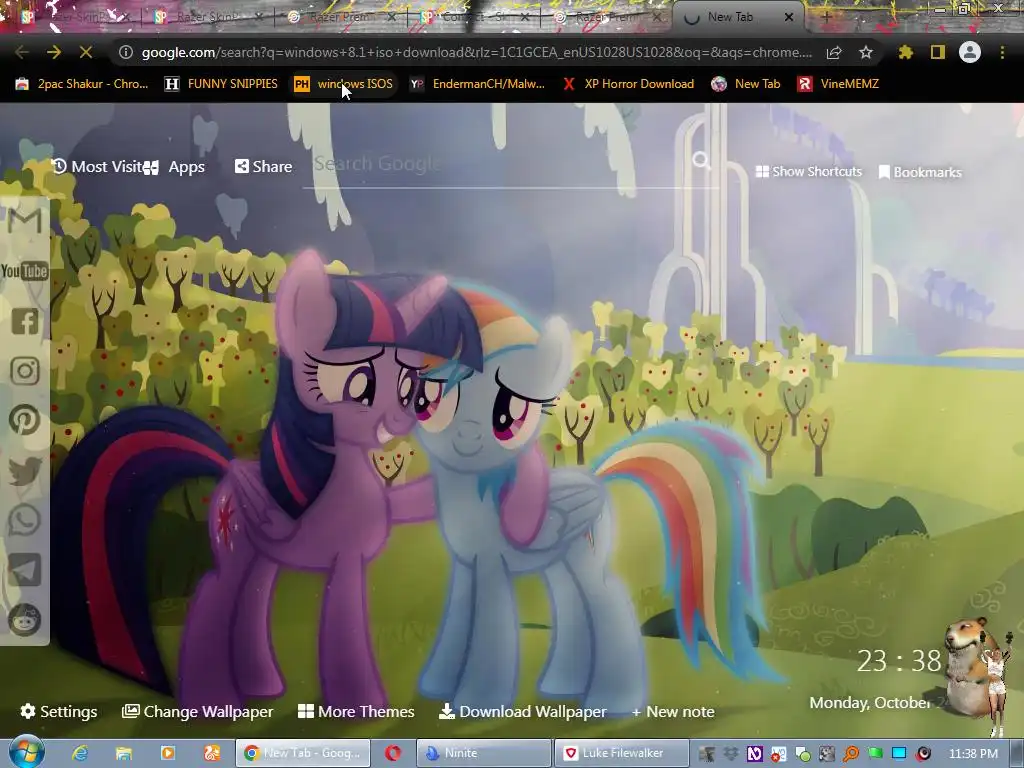Open EndermanCH/Malw... bookmark
Image resolution: width=1024 pixels, height=768 pixels.
tap(477, 84)
